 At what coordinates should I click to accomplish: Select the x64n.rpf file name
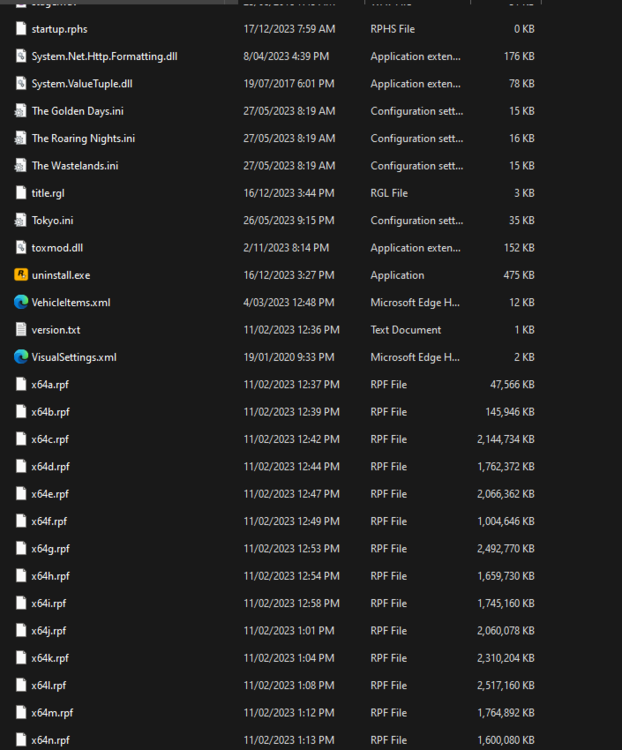[50, 740]
